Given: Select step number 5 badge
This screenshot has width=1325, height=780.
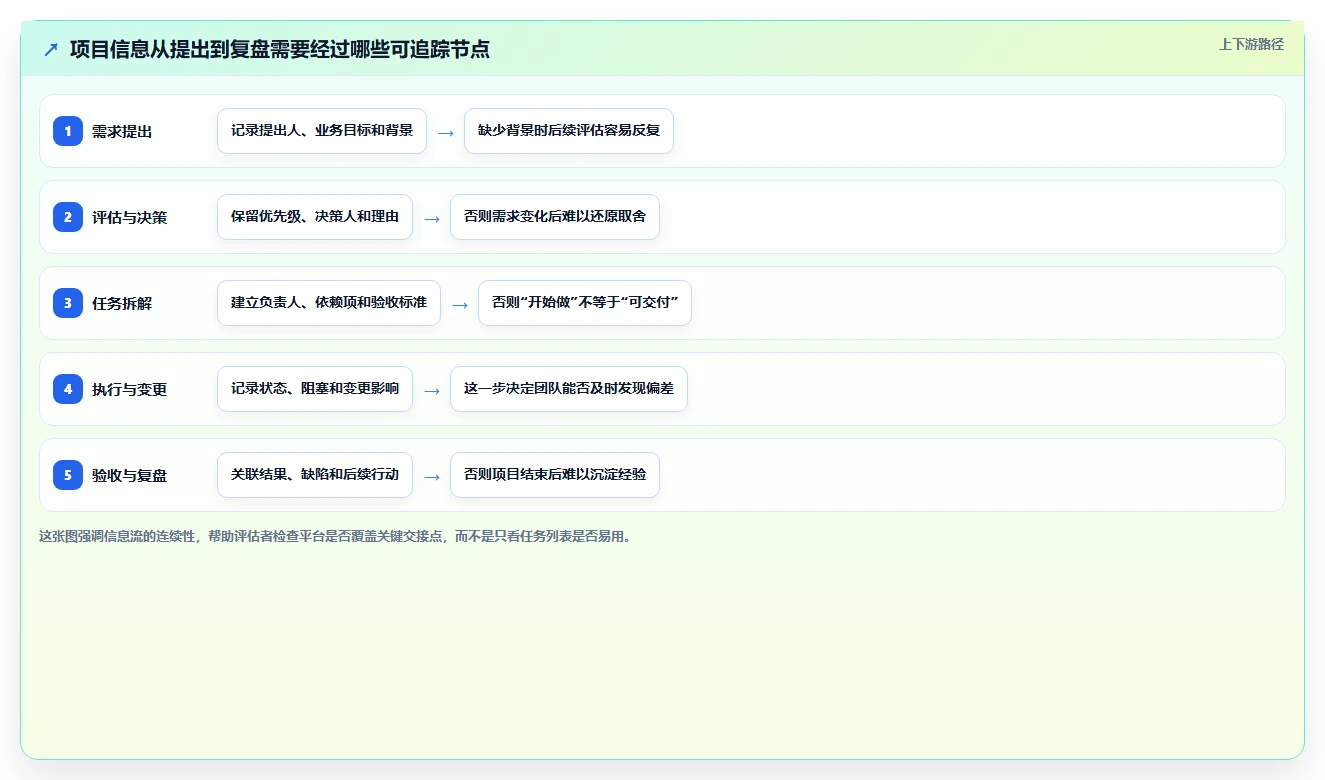Looking at the screenshot, I should [68, 475].
